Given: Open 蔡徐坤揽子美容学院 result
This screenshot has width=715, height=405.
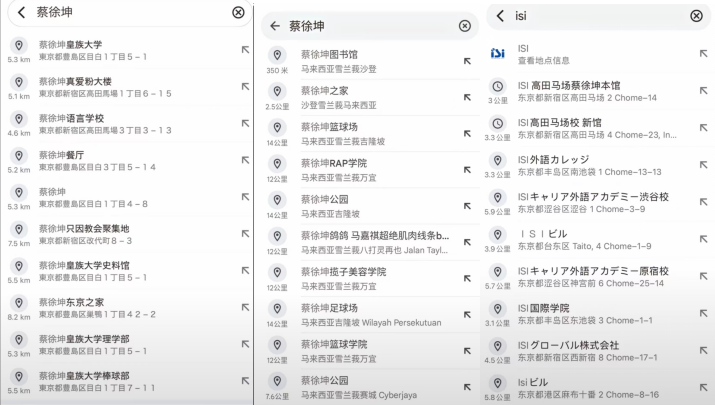Looking at the screenshot, I should click(x=370, y=279).
